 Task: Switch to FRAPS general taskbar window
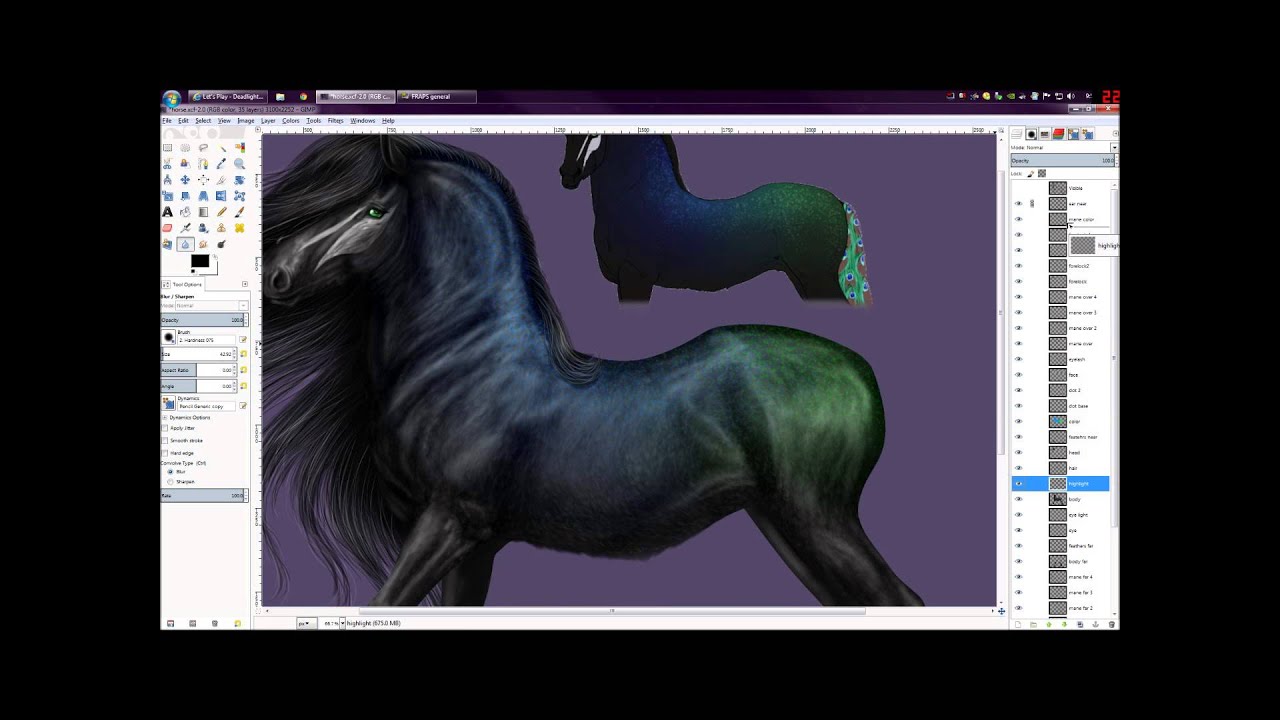tap(436, 97)
